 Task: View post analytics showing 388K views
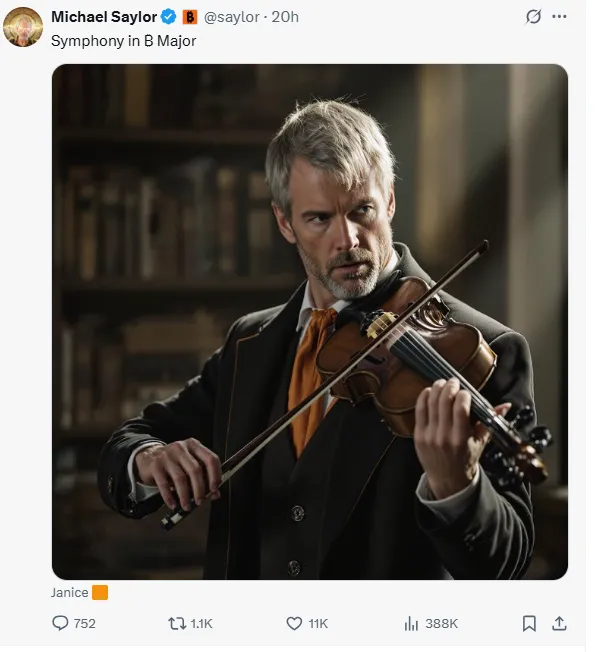tap(430, 623)
